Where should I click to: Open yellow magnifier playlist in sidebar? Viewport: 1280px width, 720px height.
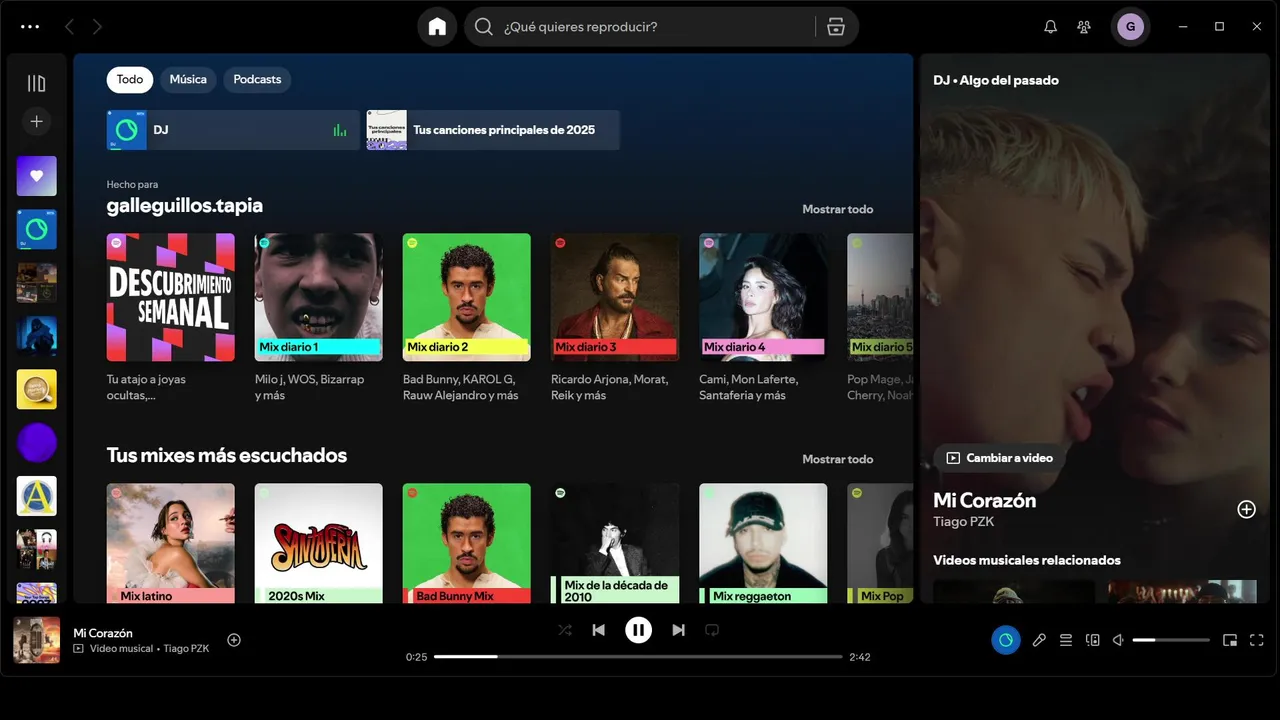(37, 389)
